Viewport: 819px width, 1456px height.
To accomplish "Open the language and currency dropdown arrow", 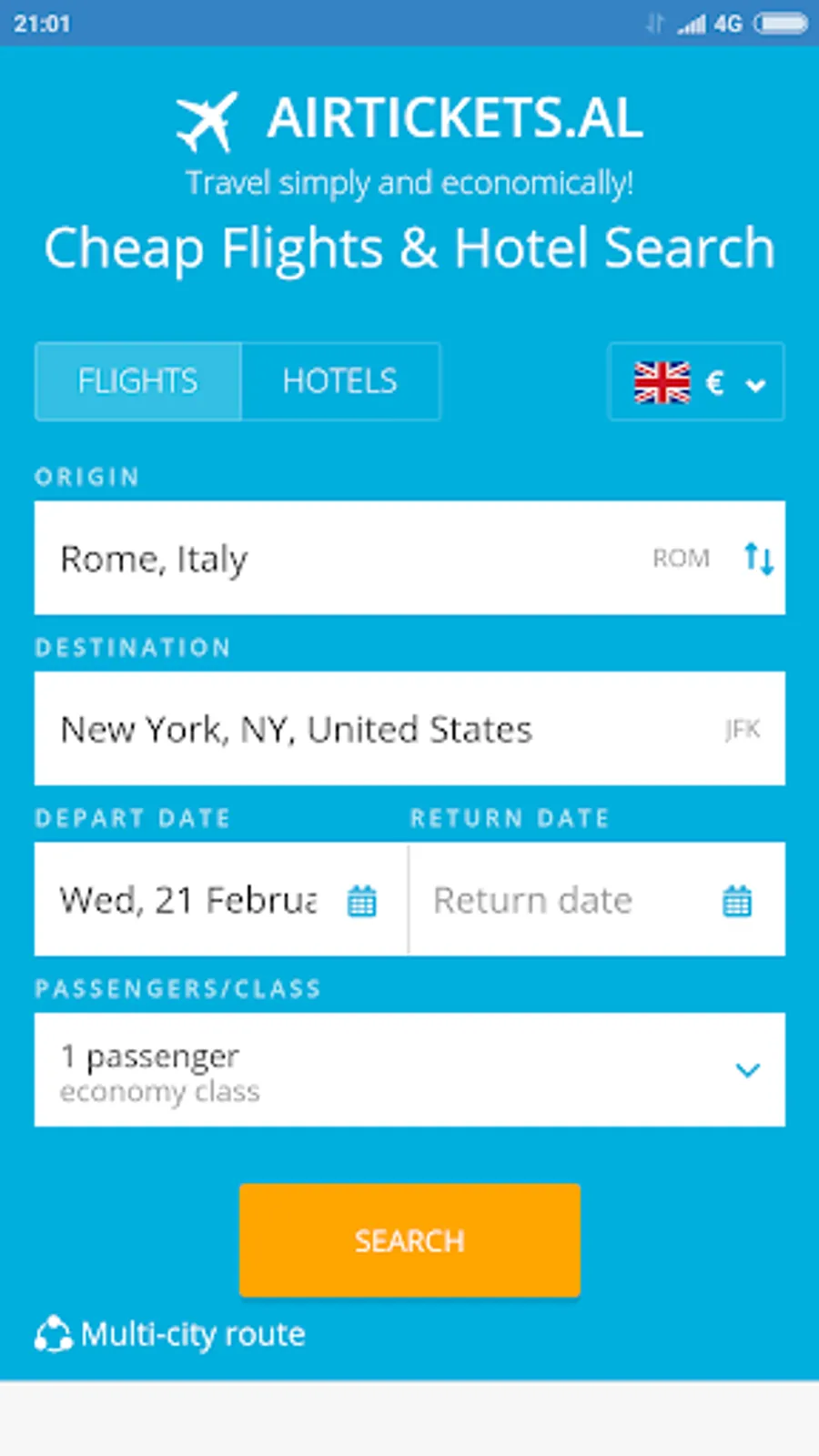I will (755, 385).
